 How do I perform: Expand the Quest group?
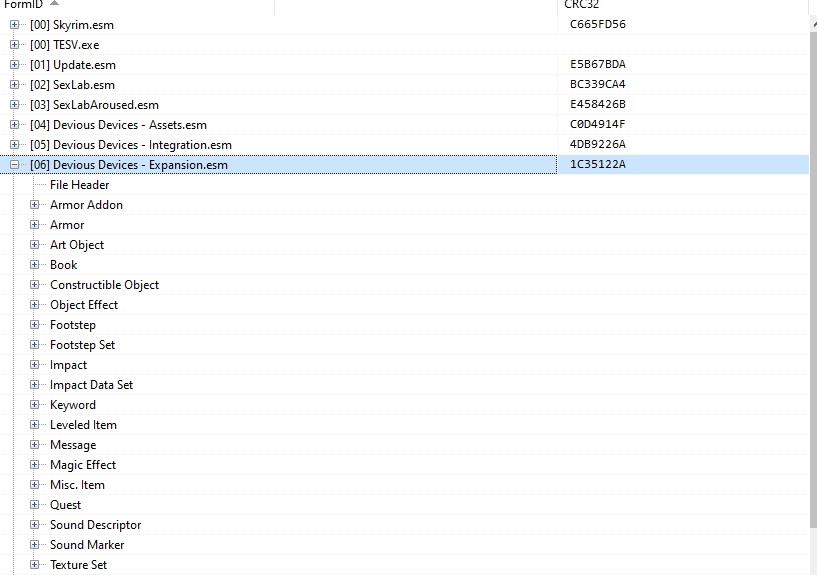(34, 505)
